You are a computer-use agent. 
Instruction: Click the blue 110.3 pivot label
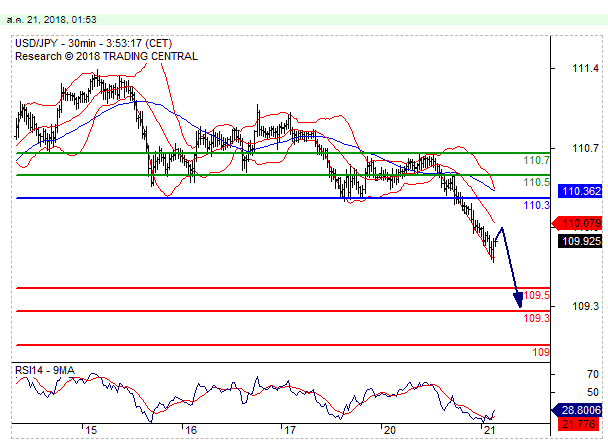pyautogui.click(x=536, y=205)
